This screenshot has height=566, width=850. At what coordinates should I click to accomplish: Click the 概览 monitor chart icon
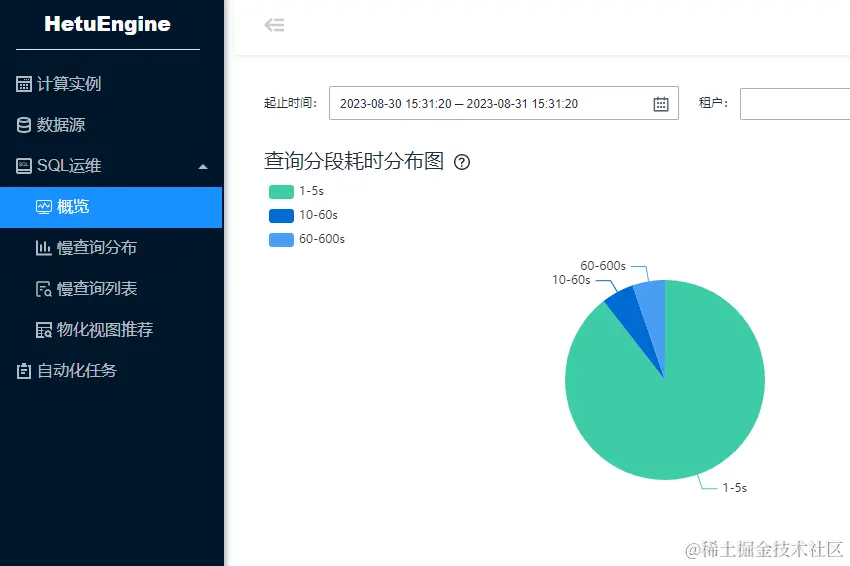(44, 207)
